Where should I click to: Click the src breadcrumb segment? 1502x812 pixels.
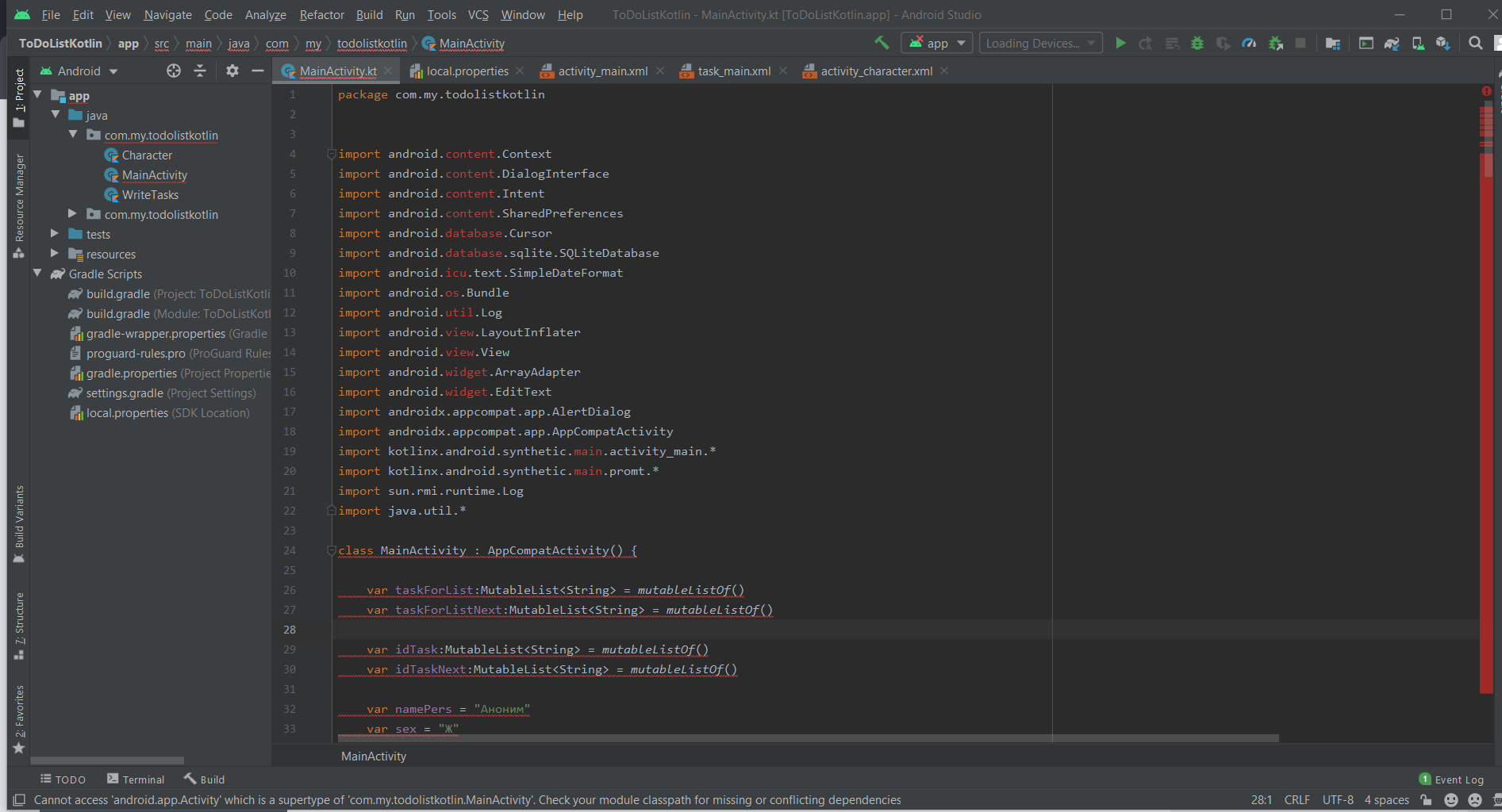click(161, 44)
